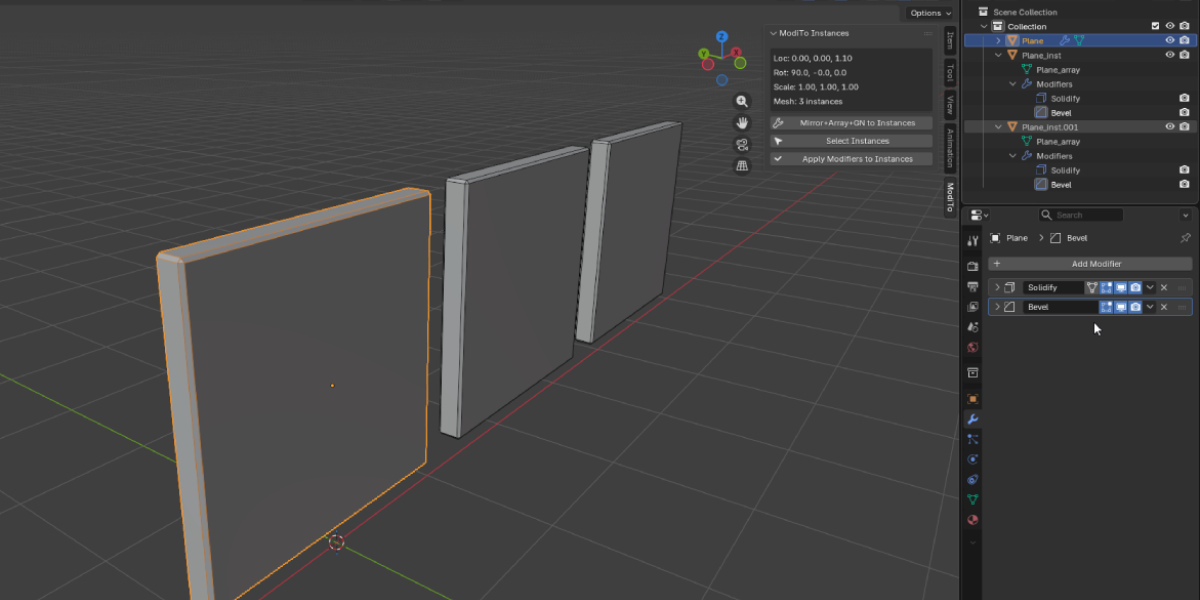
Task: Toggle camera view icon in viewport
Action: [x=742, y=145]
